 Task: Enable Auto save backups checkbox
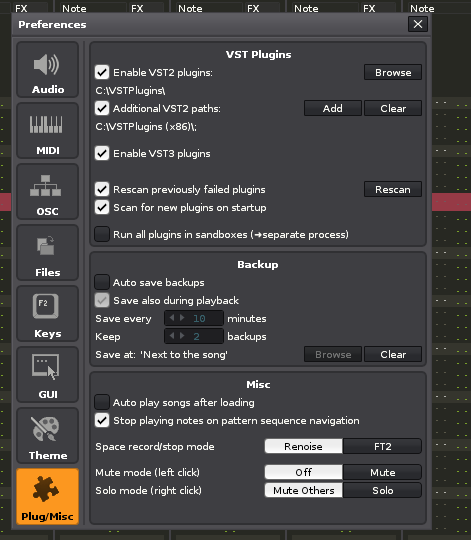coord(102,282)
